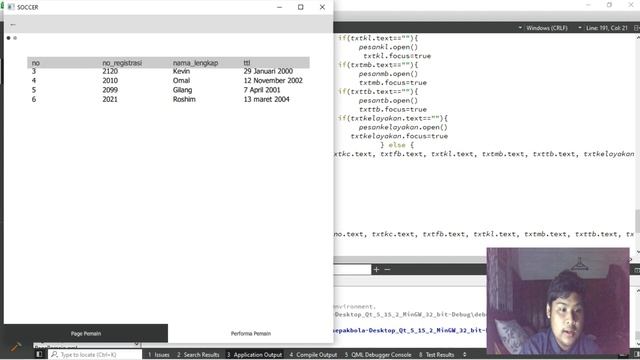Open the Compile Output pane
640x360 pixels.
coord(313,354)
